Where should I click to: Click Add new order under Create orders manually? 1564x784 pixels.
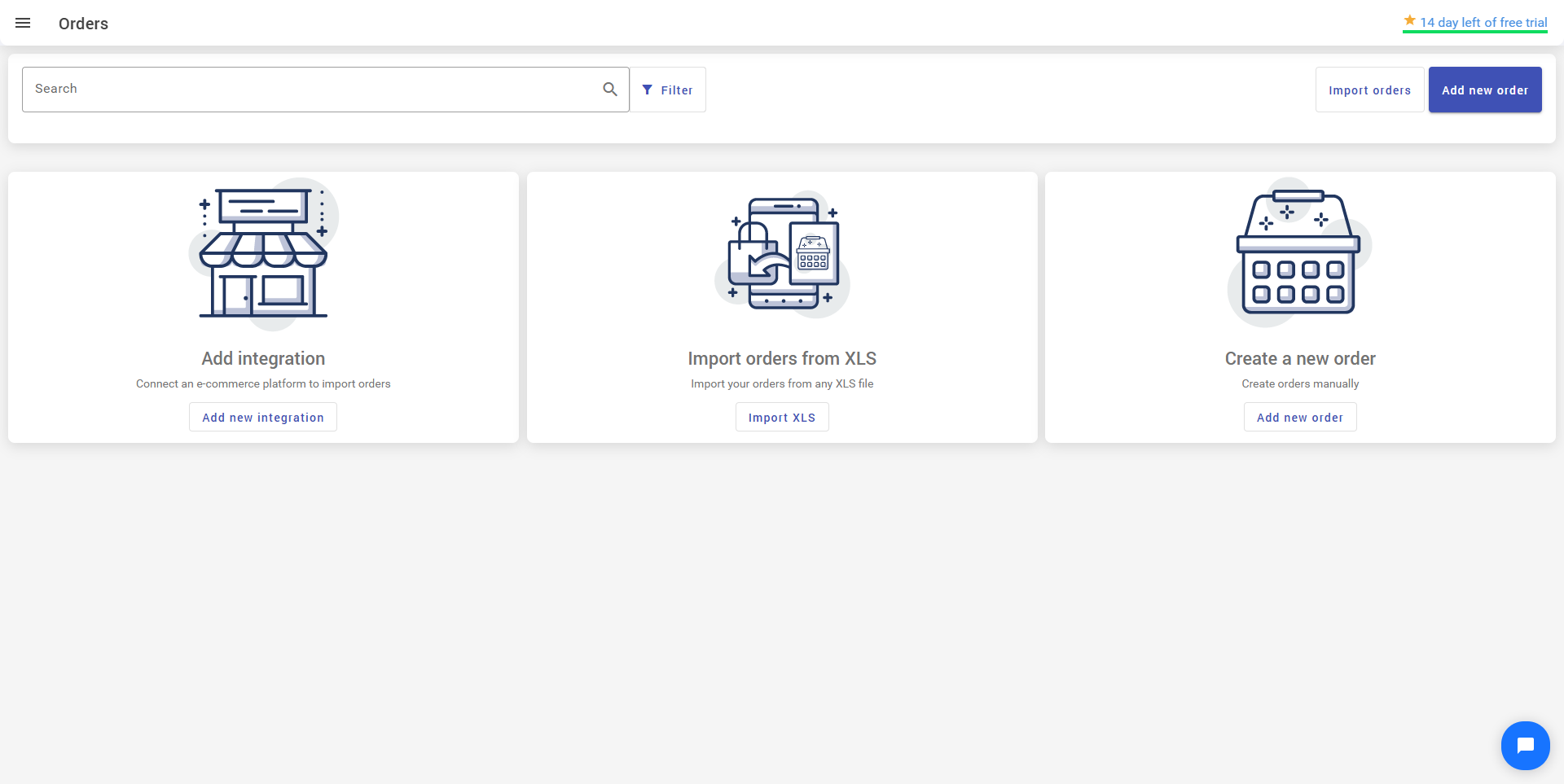click(1299, 417)
